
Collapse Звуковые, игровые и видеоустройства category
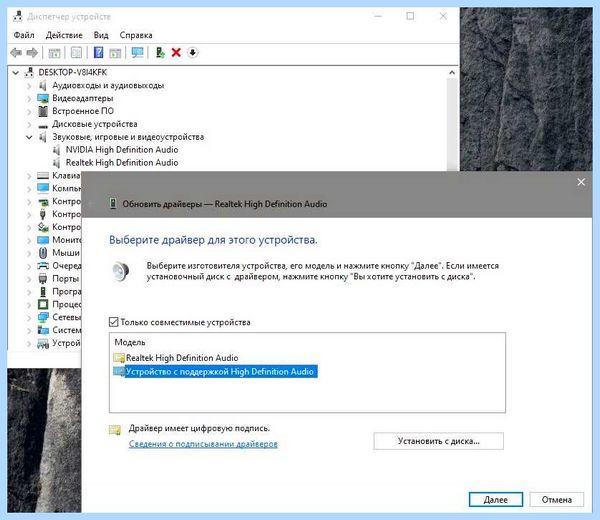coord(29,137)
